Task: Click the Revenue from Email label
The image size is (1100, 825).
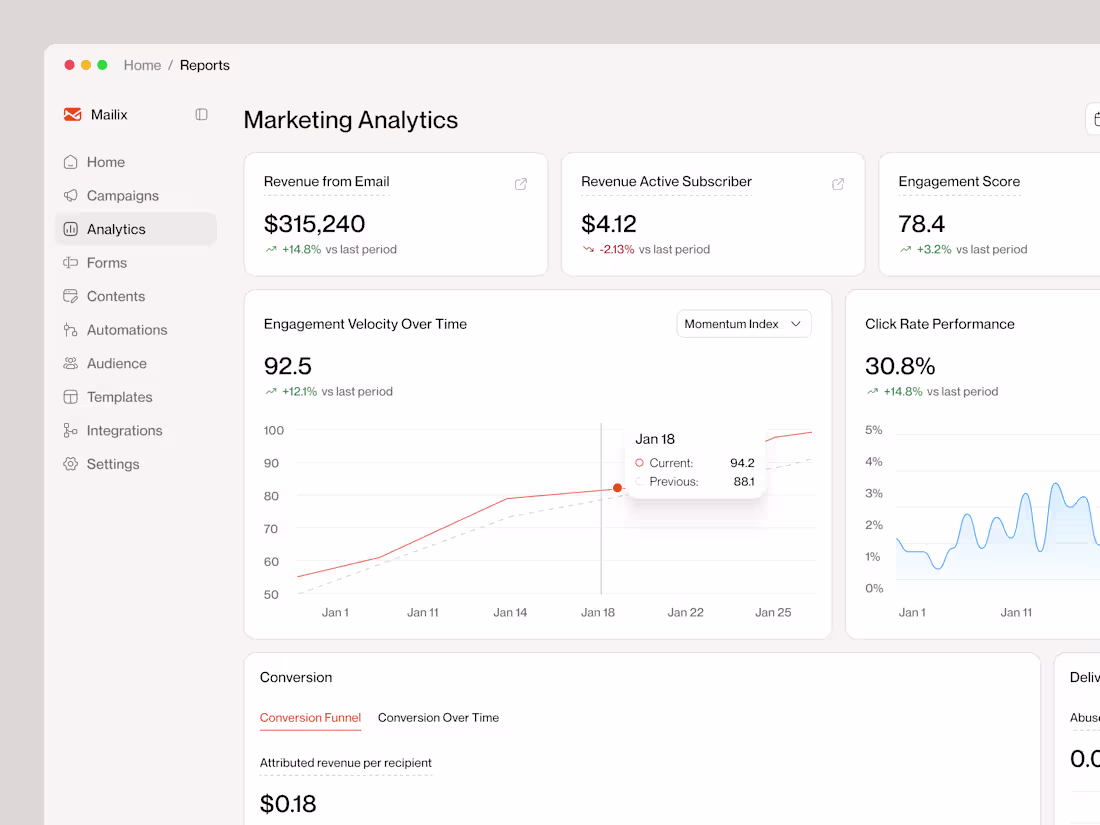Action: point(326,182)
